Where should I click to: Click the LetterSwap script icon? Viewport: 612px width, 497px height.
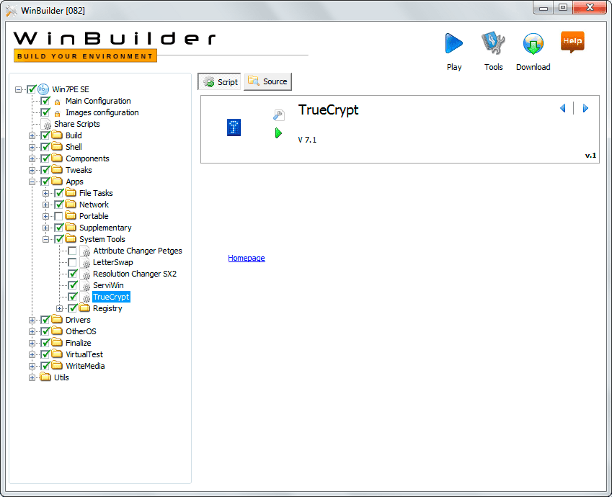point(85,262)
